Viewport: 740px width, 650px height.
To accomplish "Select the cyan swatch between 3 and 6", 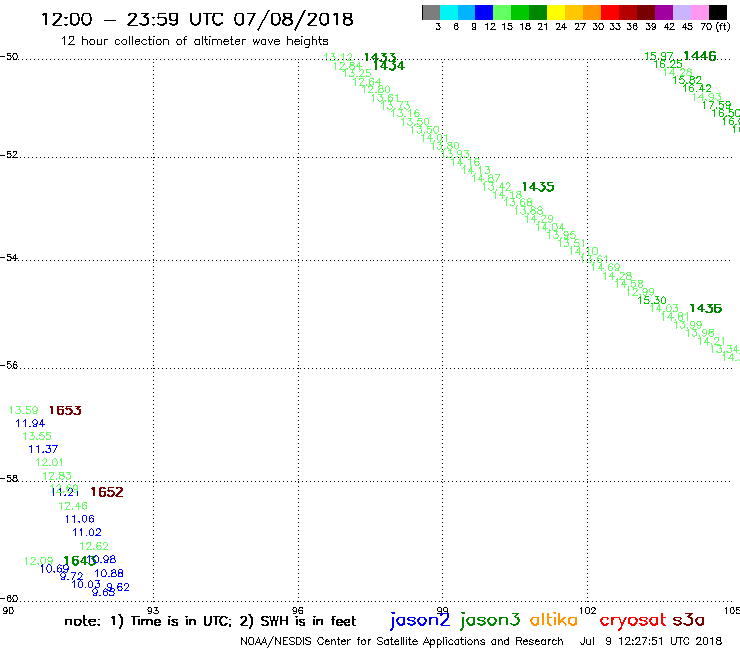I will (x=449, y=12).
